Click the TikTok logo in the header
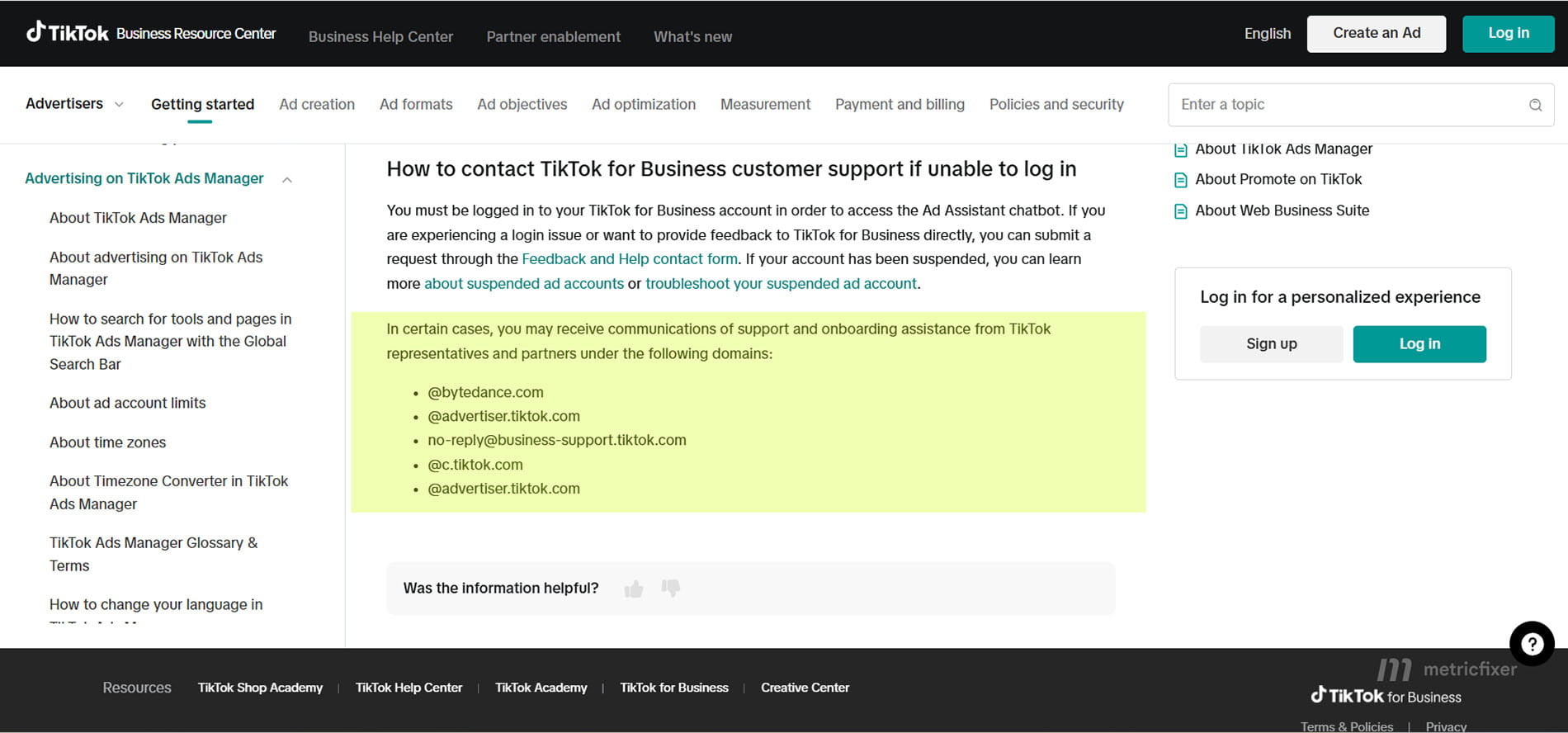The height and width of the screenshot is (733, 1568). pyautogui.click(x=68, y=33)
